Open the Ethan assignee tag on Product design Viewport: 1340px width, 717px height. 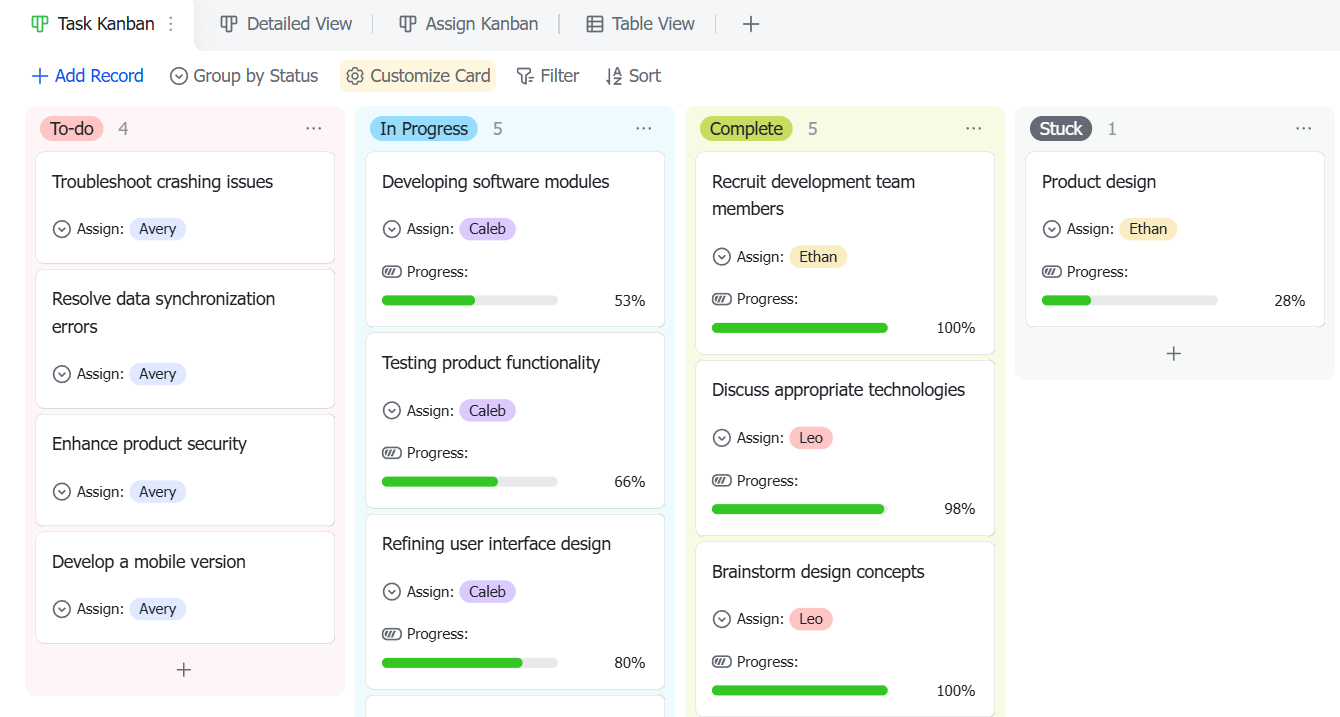[1148, 229]
